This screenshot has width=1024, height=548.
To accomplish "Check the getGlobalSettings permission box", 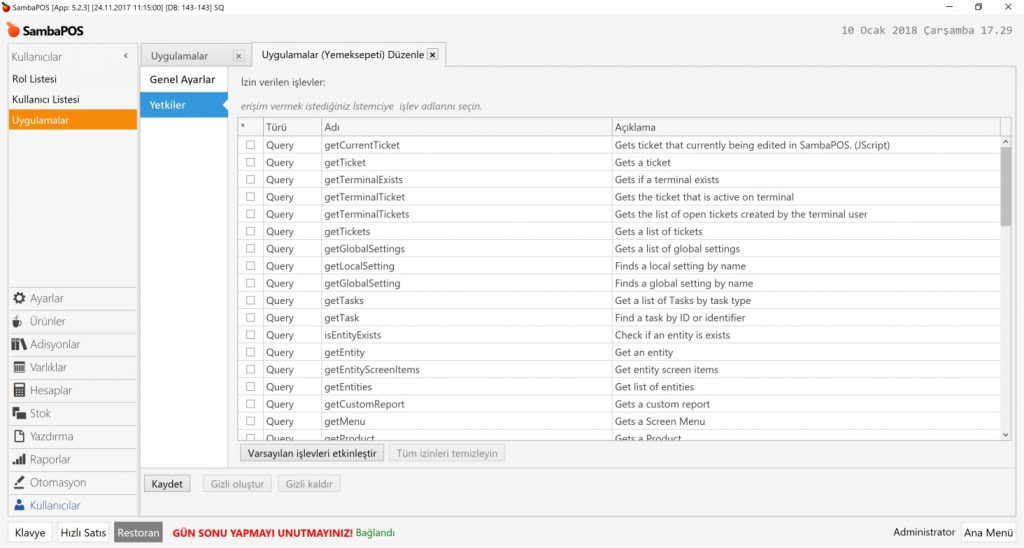I will point(251,249).
